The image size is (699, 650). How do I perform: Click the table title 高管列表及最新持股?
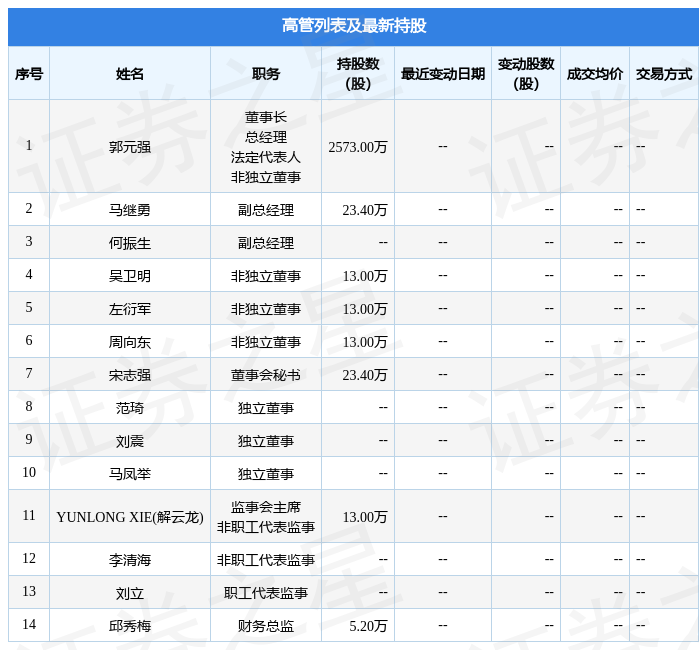(354, 26)
